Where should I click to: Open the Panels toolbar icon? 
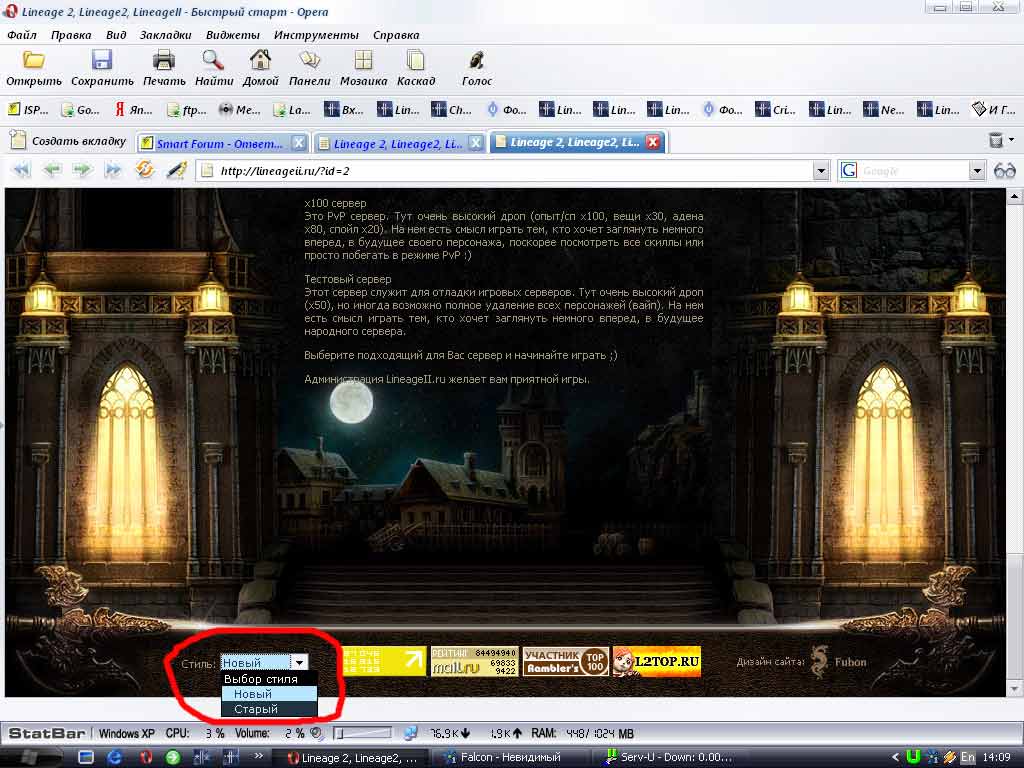click(310, 61)
